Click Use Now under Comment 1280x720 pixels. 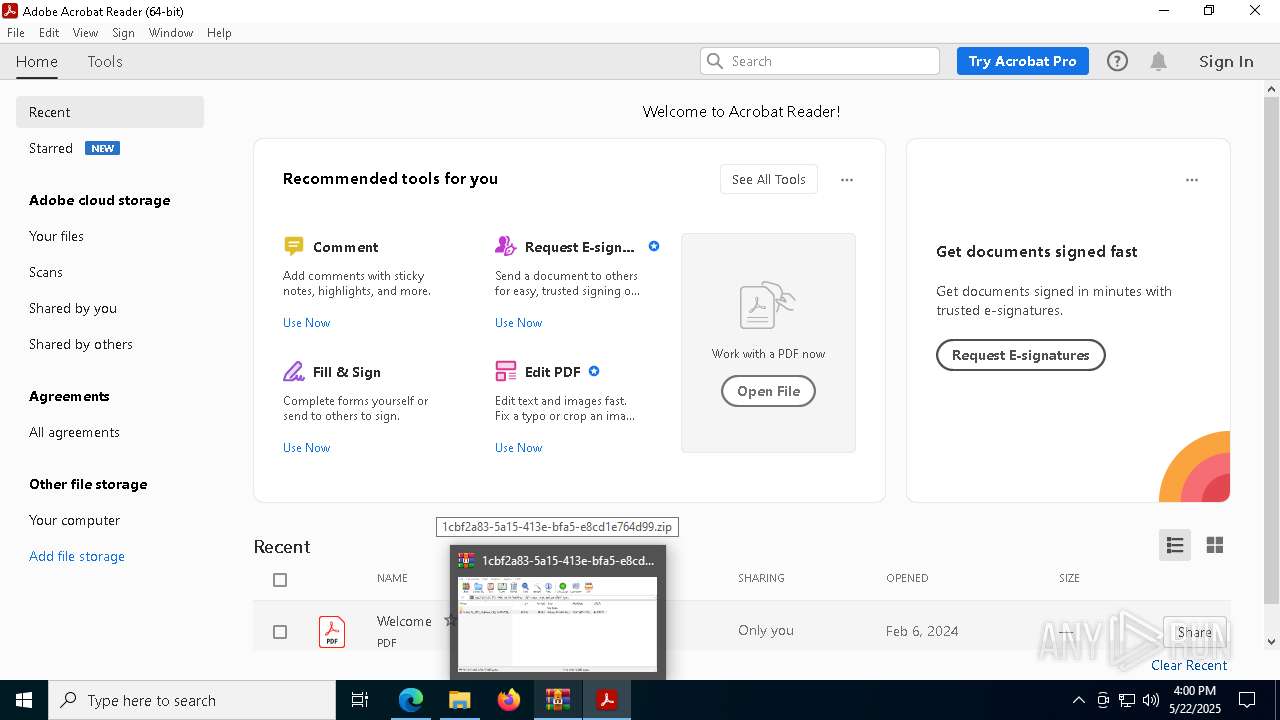pyautogui.click(x=306, y=323)
